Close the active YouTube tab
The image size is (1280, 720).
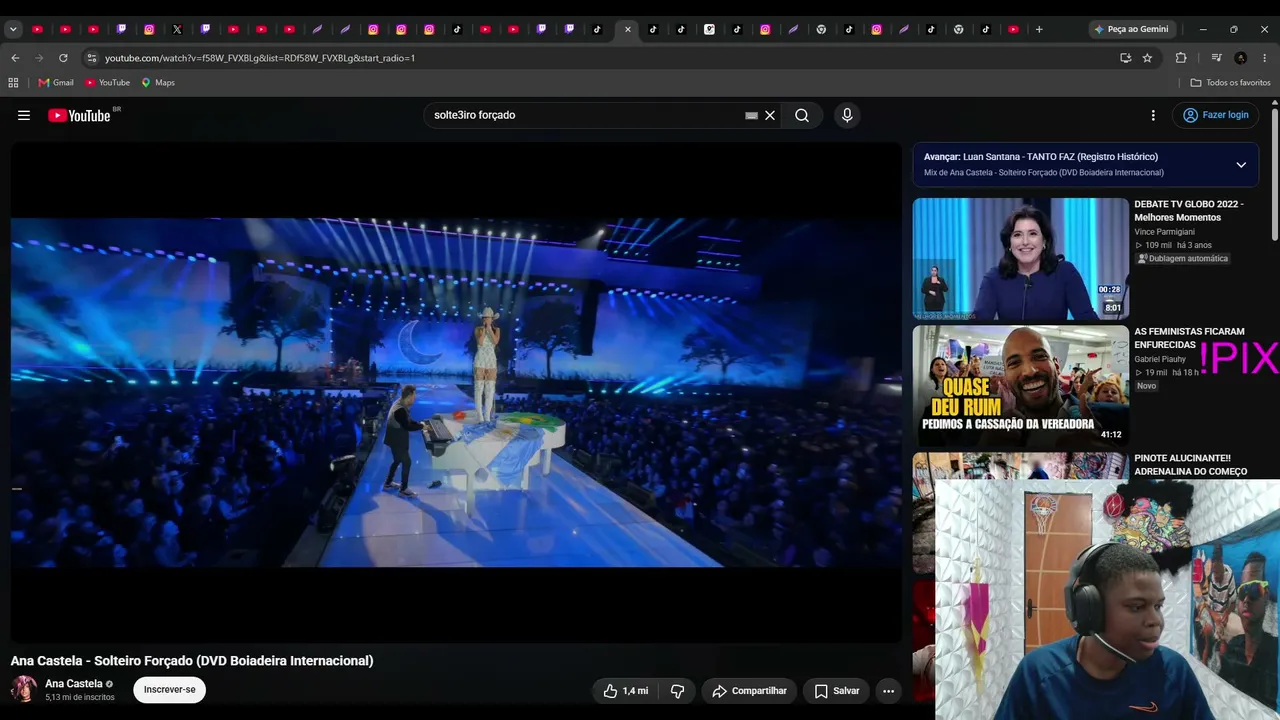click(x=627, y=29)
